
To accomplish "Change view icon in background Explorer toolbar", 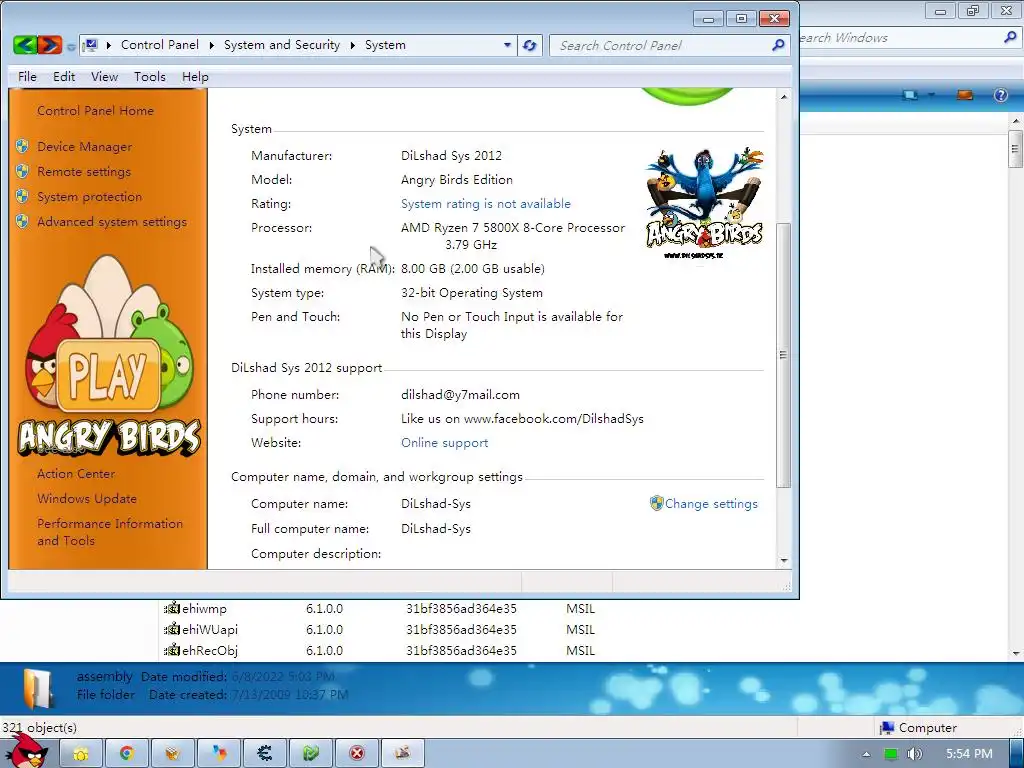I will pos(910,95).
